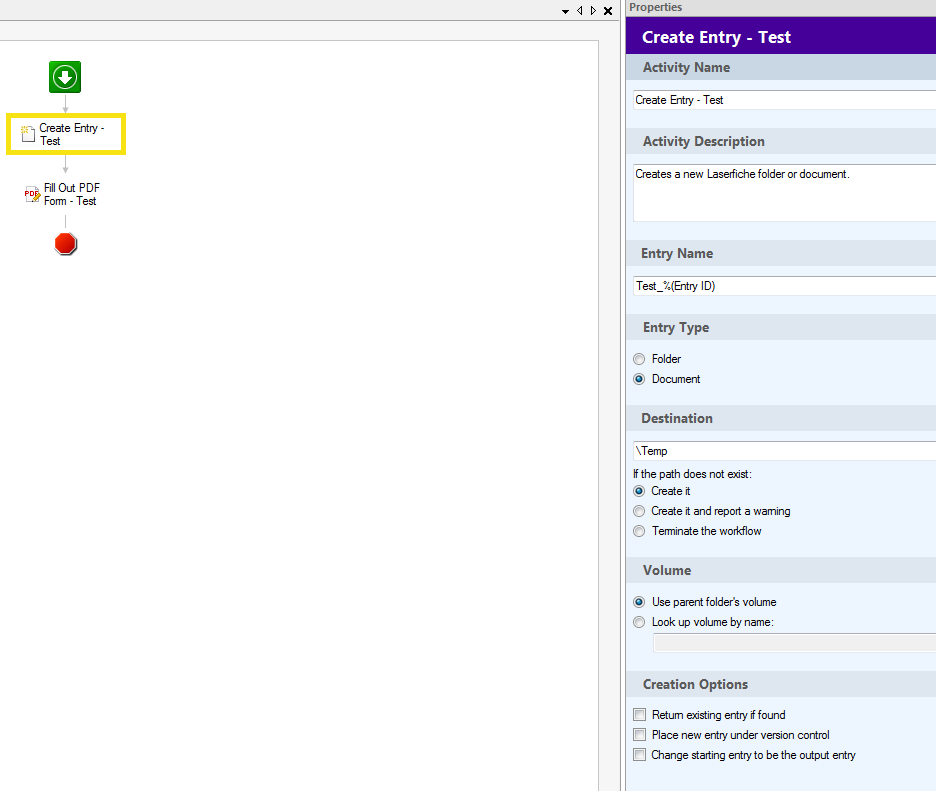Open the designer tab list dropdown arrow

point(565,11)
